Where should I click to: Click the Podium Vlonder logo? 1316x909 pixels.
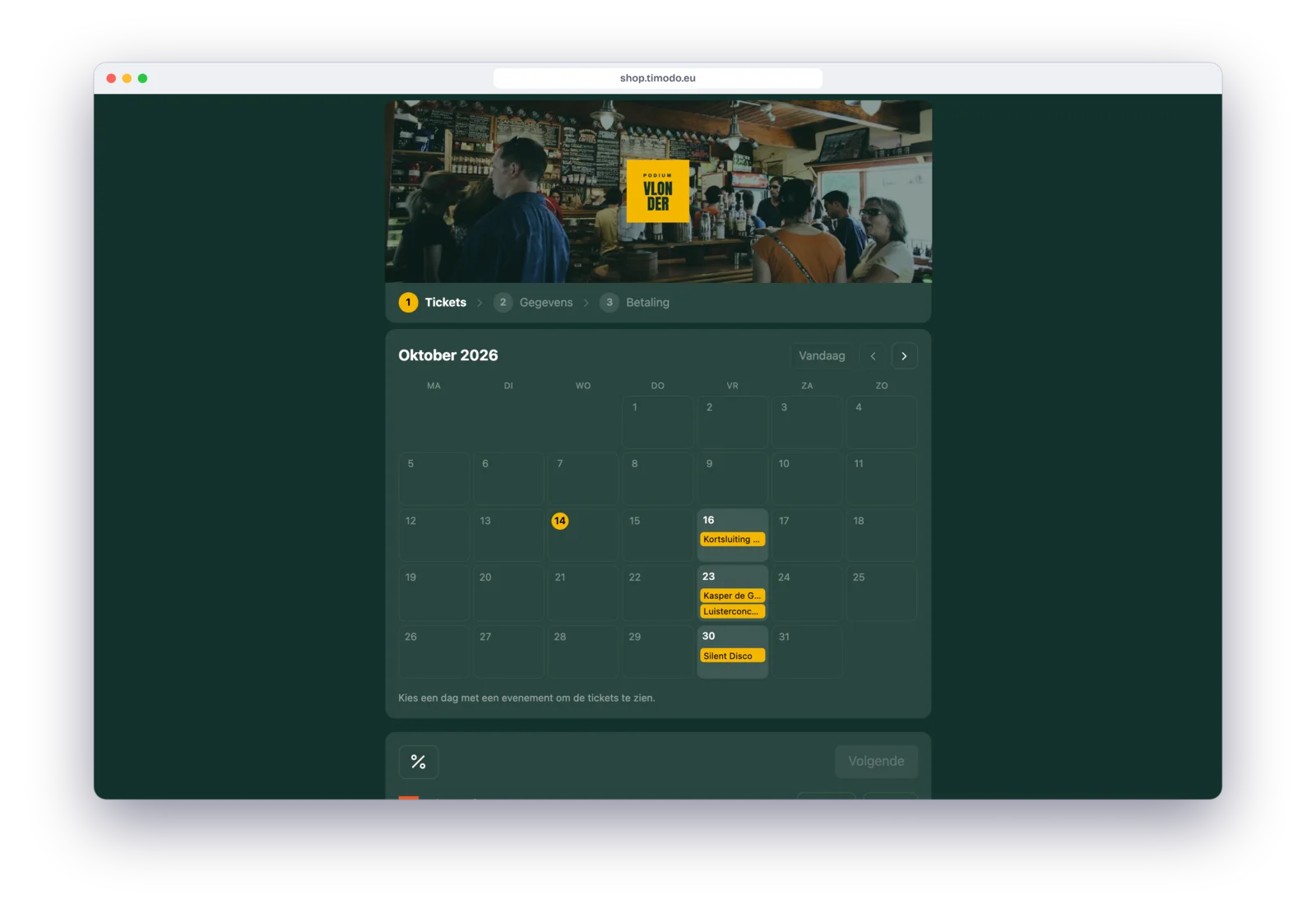pyautogui.click(x=658, y=191)
